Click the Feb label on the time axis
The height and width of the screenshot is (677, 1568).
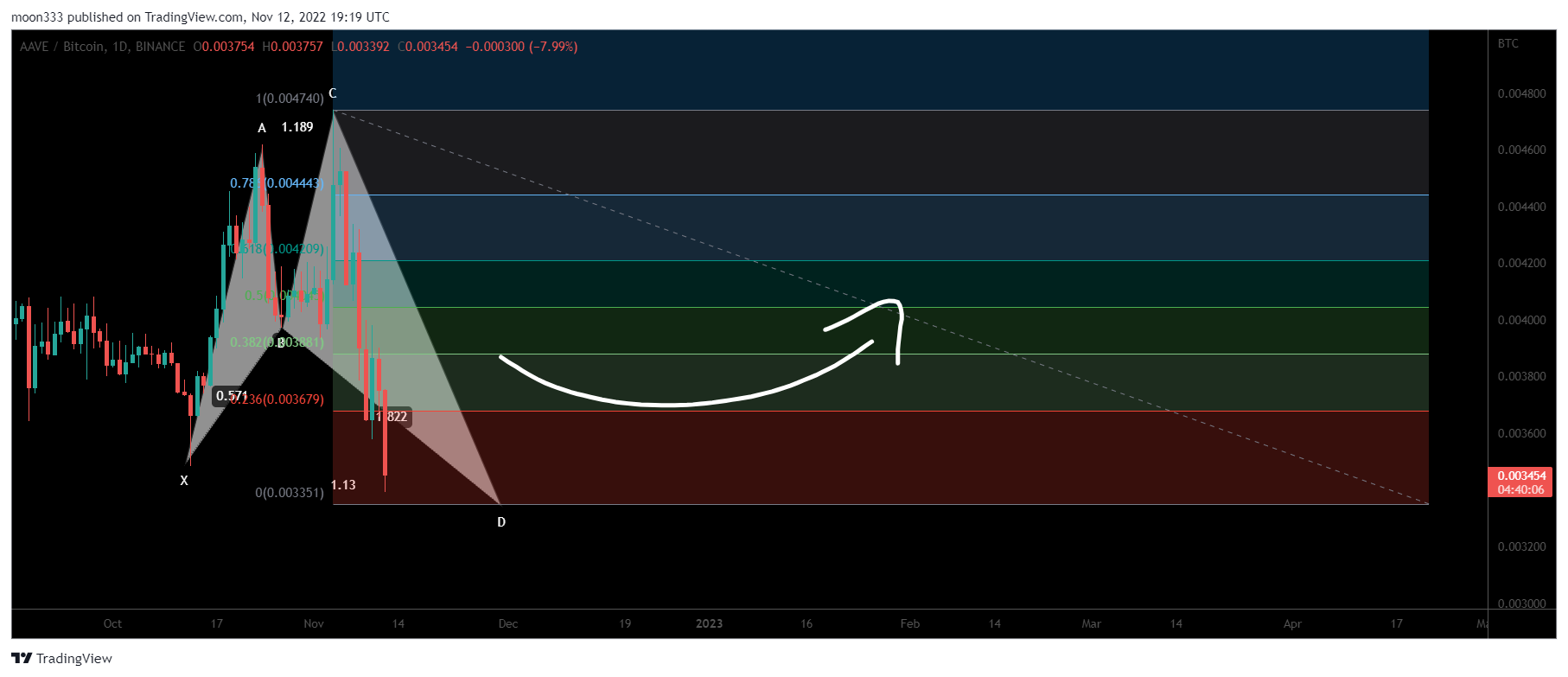click(x=910, y=623)
